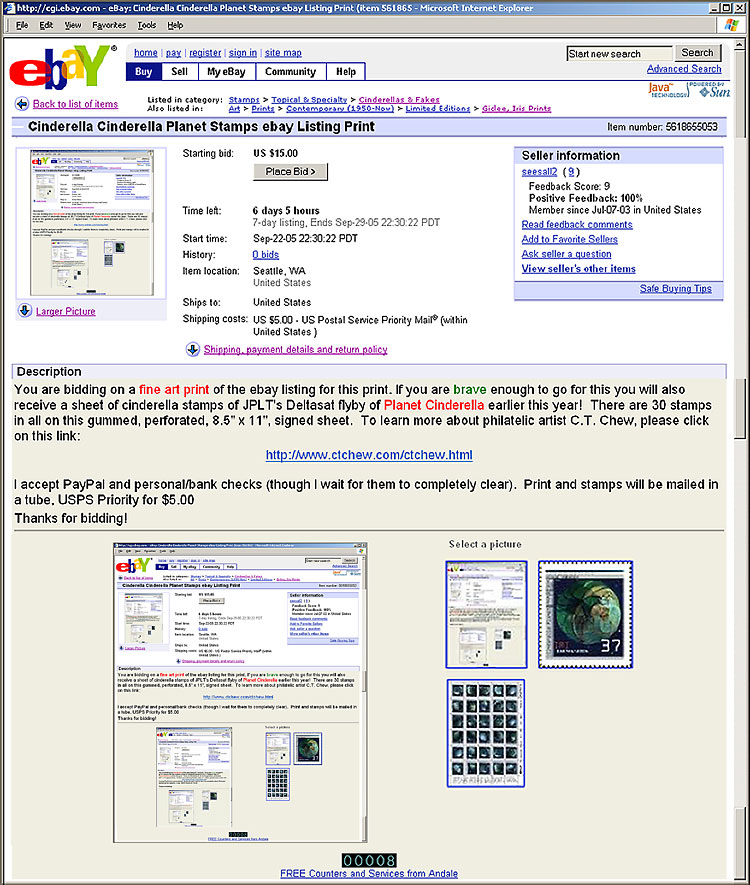This screenshot has width=750, height=885.
Task: Click the back arrow icon beside Back to list
Action: click(22, 104)
